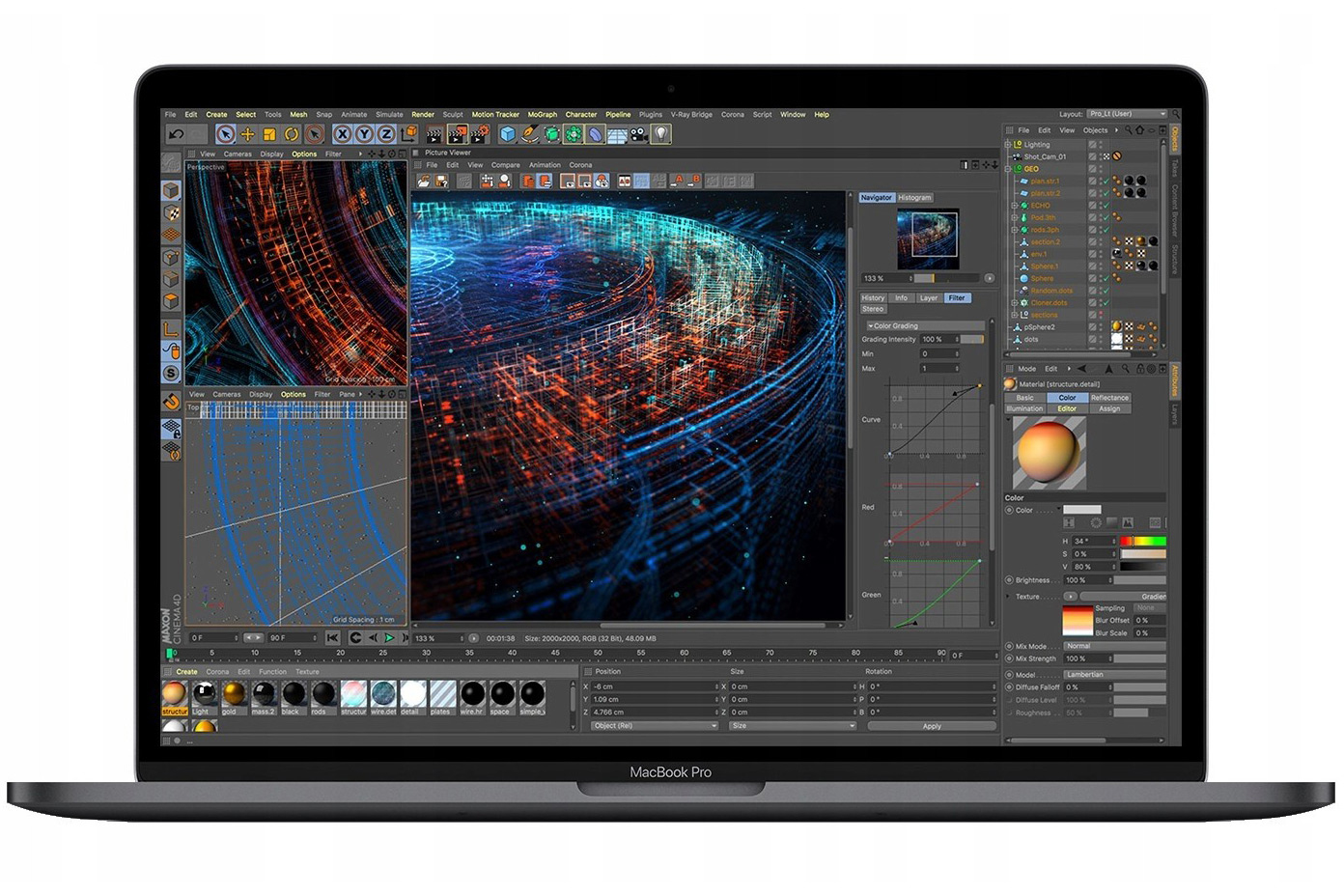1344x896 pixels.
Task: Click Render to Picture Viewer icon
Action: tap(458, 134)
